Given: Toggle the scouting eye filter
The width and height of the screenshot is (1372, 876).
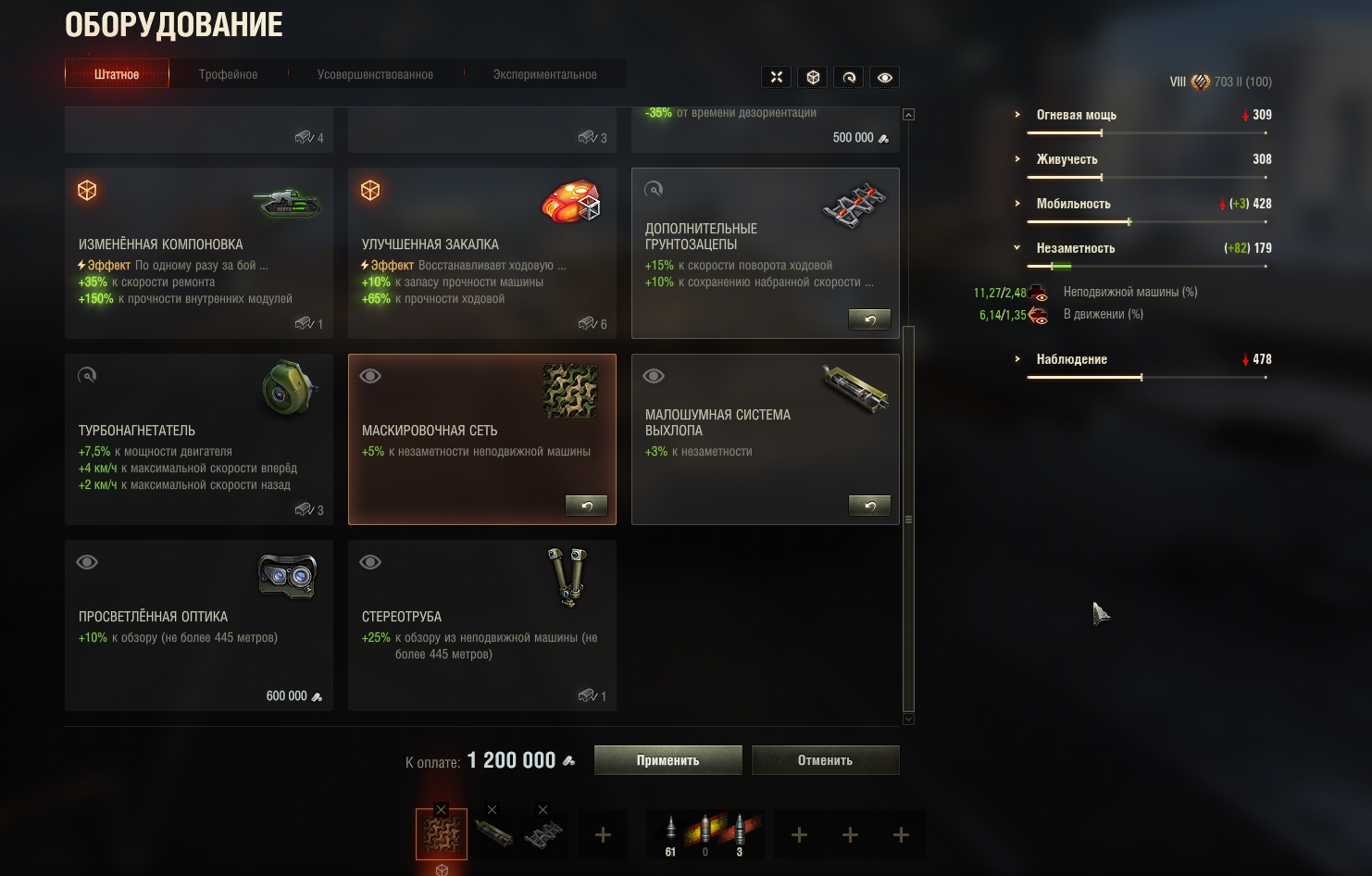Looking at the screenshot, I should (885, 77).
